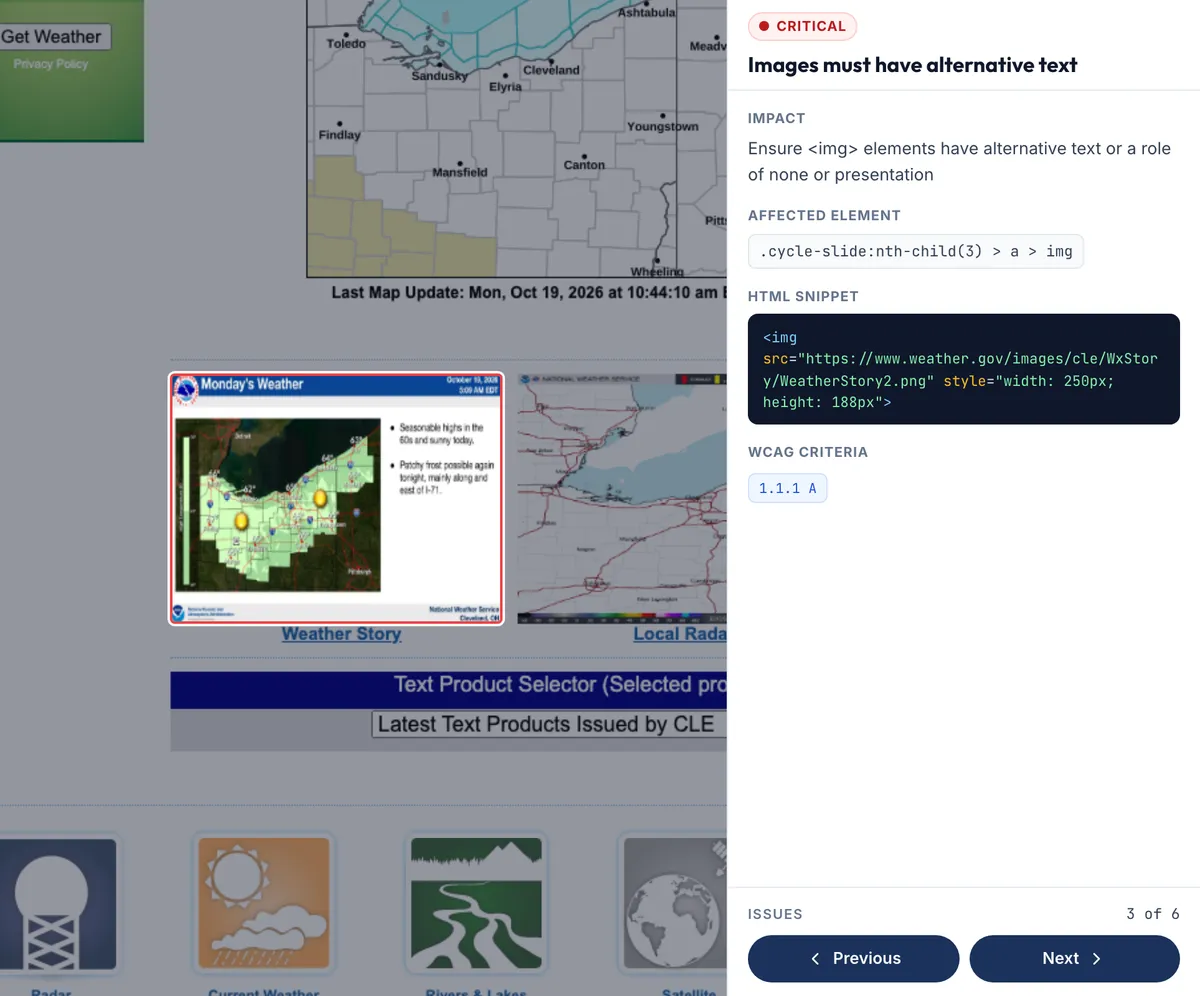Viewport: 1200px width, 996px height.
Task: Open the Latest Text Products Issued by CLE dropdown
Action: [x=549, y=724]
